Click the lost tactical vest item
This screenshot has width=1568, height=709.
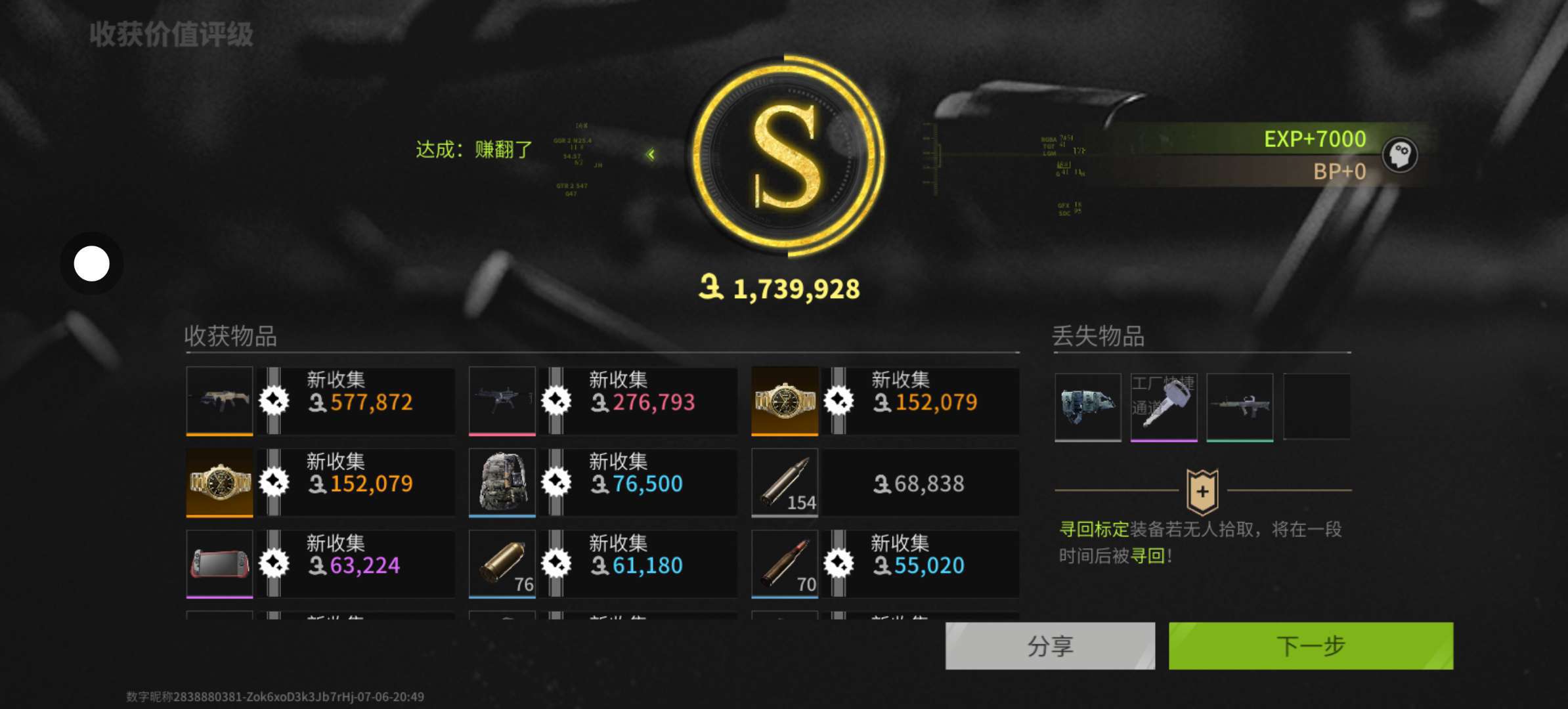pos(1088,407)
